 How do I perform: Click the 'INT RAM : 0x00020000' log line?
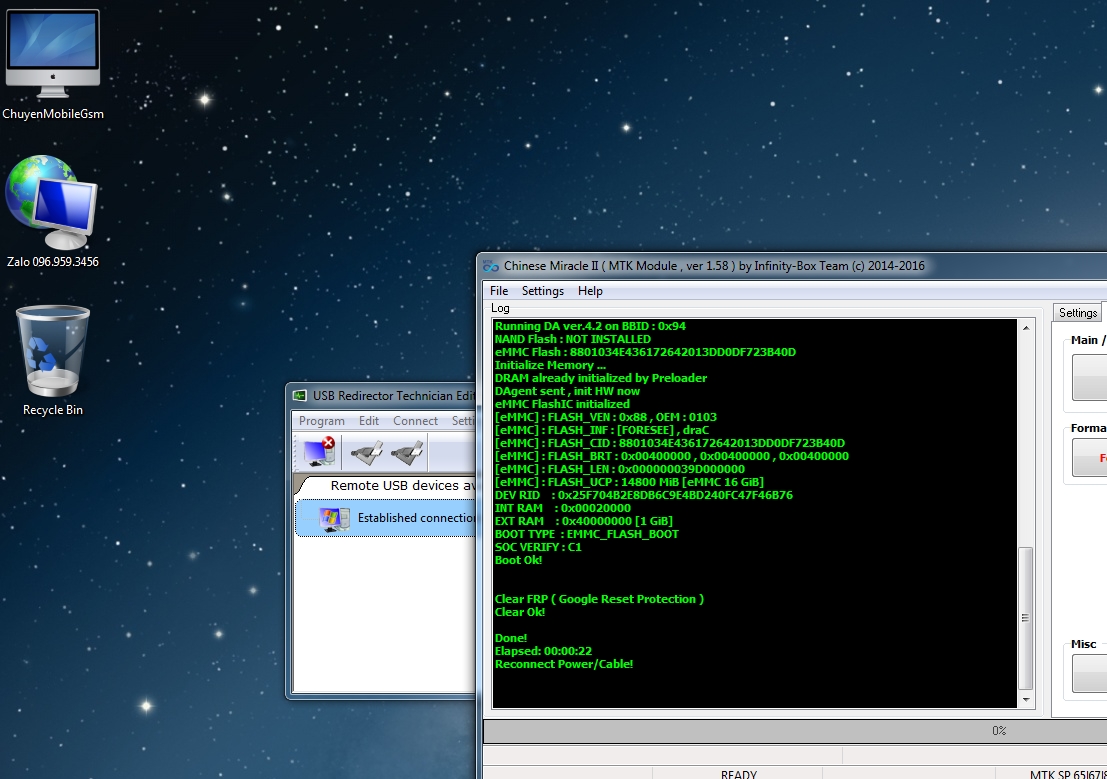tap(563, 508)
